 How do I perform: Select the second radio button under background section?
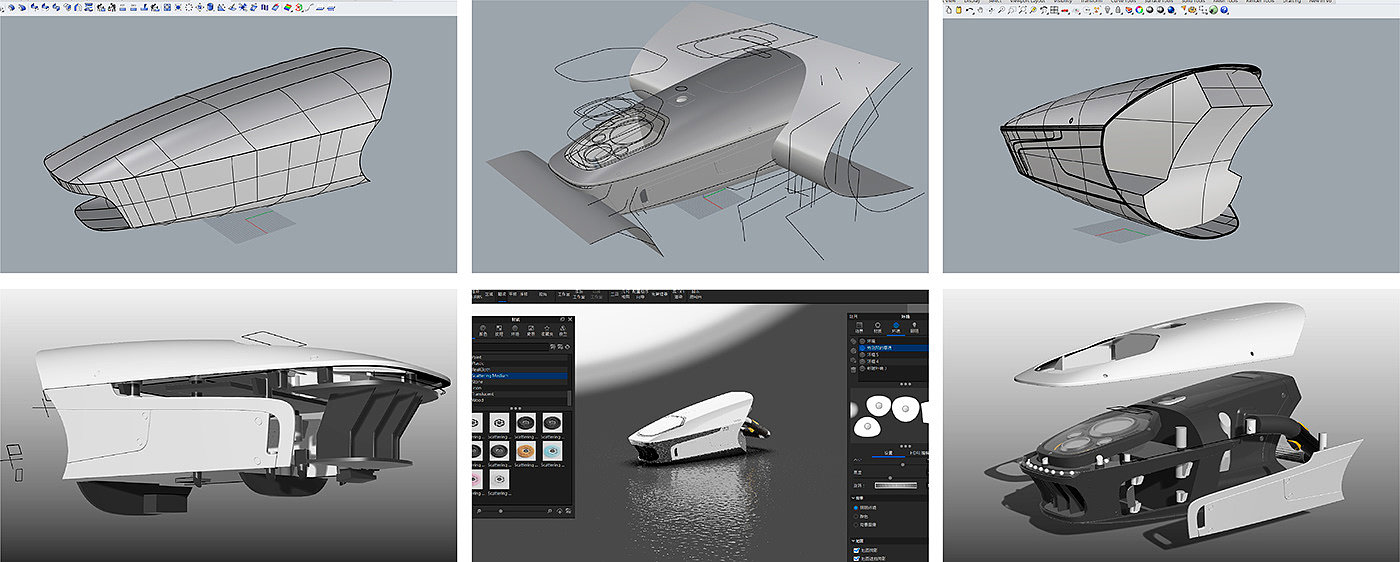[856, 518]
